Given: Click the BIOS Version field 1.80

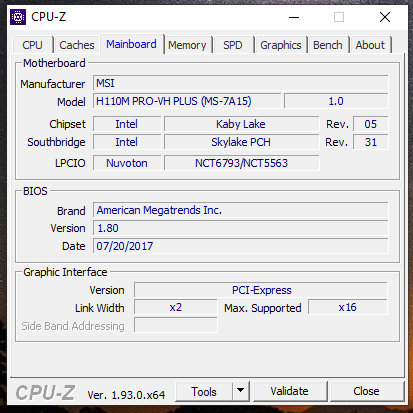Looking at the screenshot, I should (x=241, y=228).
